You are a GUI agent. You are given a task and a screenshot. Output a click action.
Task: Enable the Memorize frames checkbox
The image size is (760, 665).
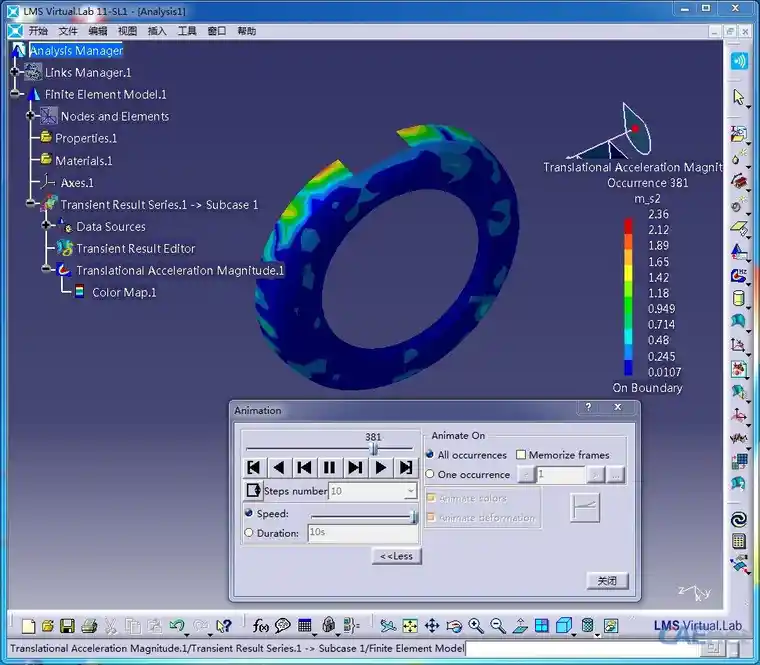pyautogui.click(x=521, y=455)
